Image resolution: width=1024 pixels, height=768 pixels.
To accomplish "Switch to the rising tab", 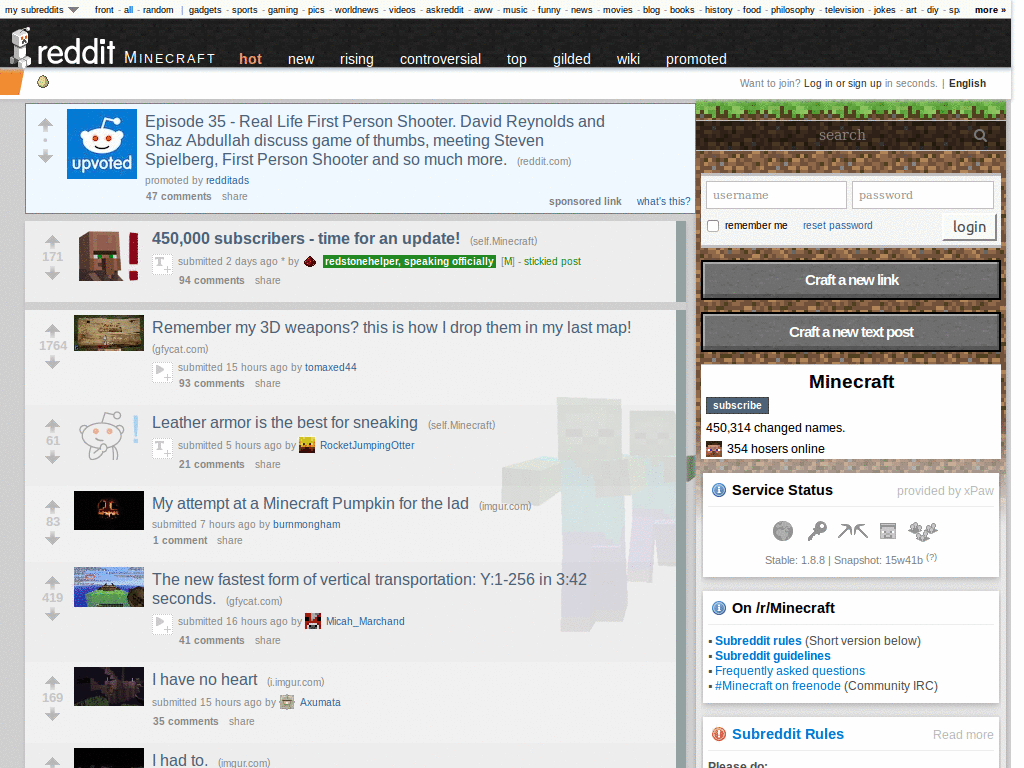I will pos(357,59).
